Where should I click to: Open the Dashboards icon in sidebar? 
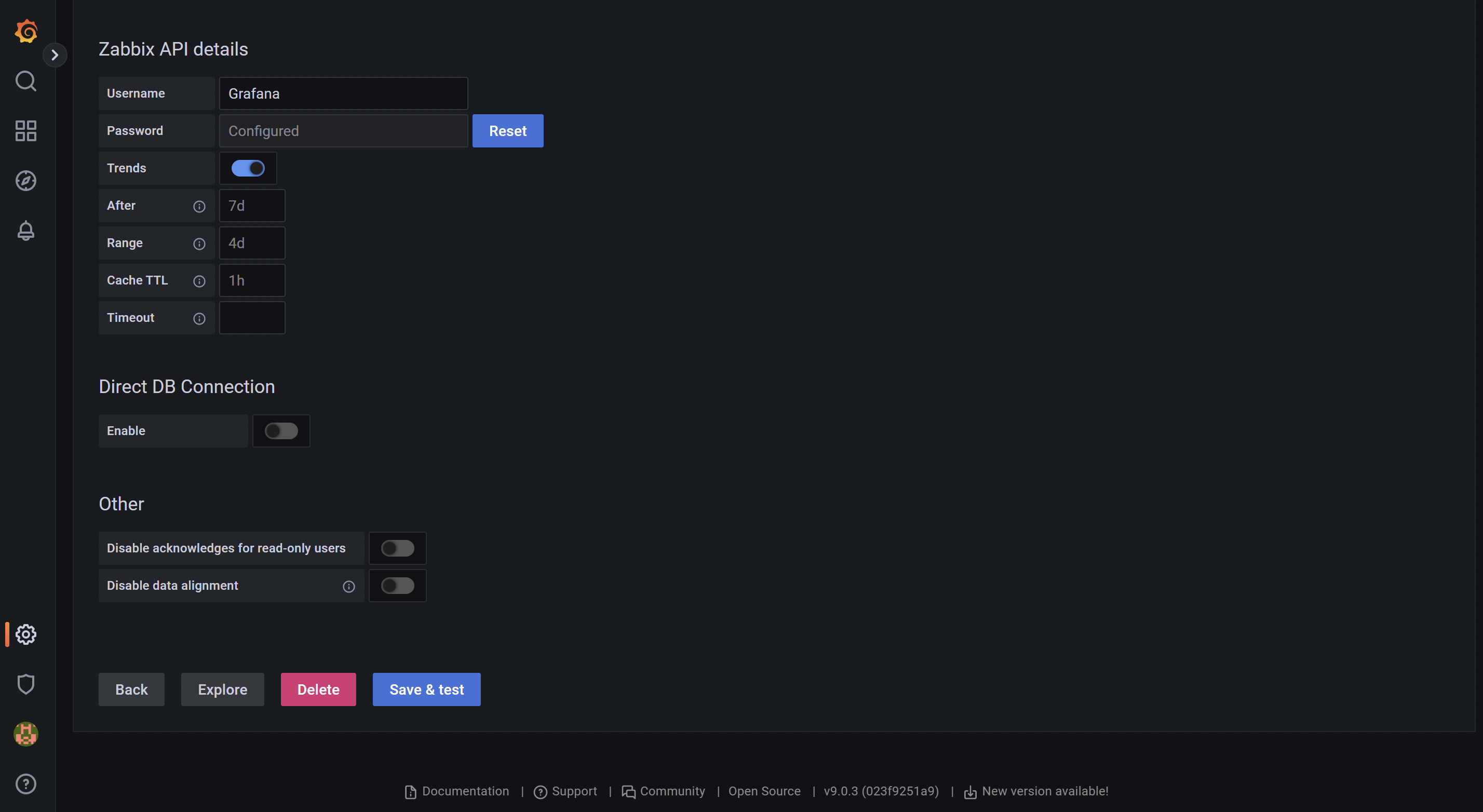26,131
